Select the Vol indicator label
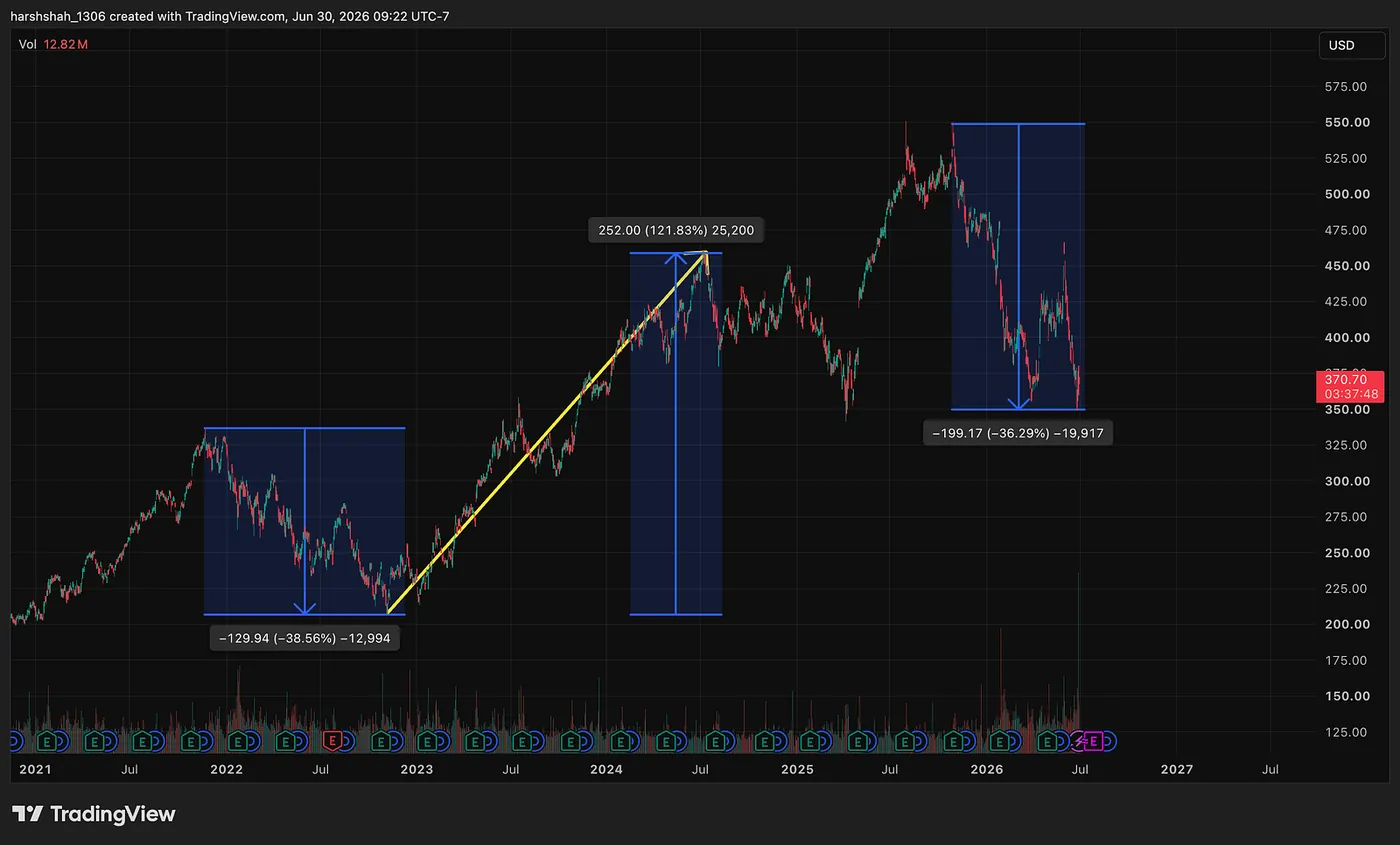The height and width of the screenshot is (845, 1400). click(28, 44)
